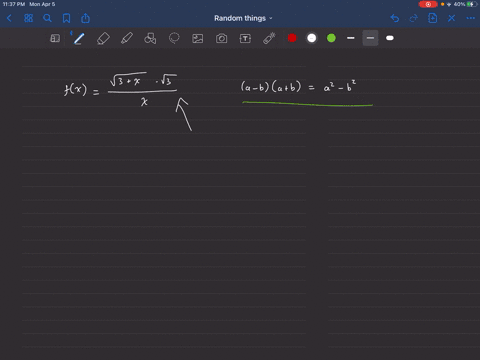Redo the last undone action
The height and width of the screenshot is (360, 480).
(413, 18)
